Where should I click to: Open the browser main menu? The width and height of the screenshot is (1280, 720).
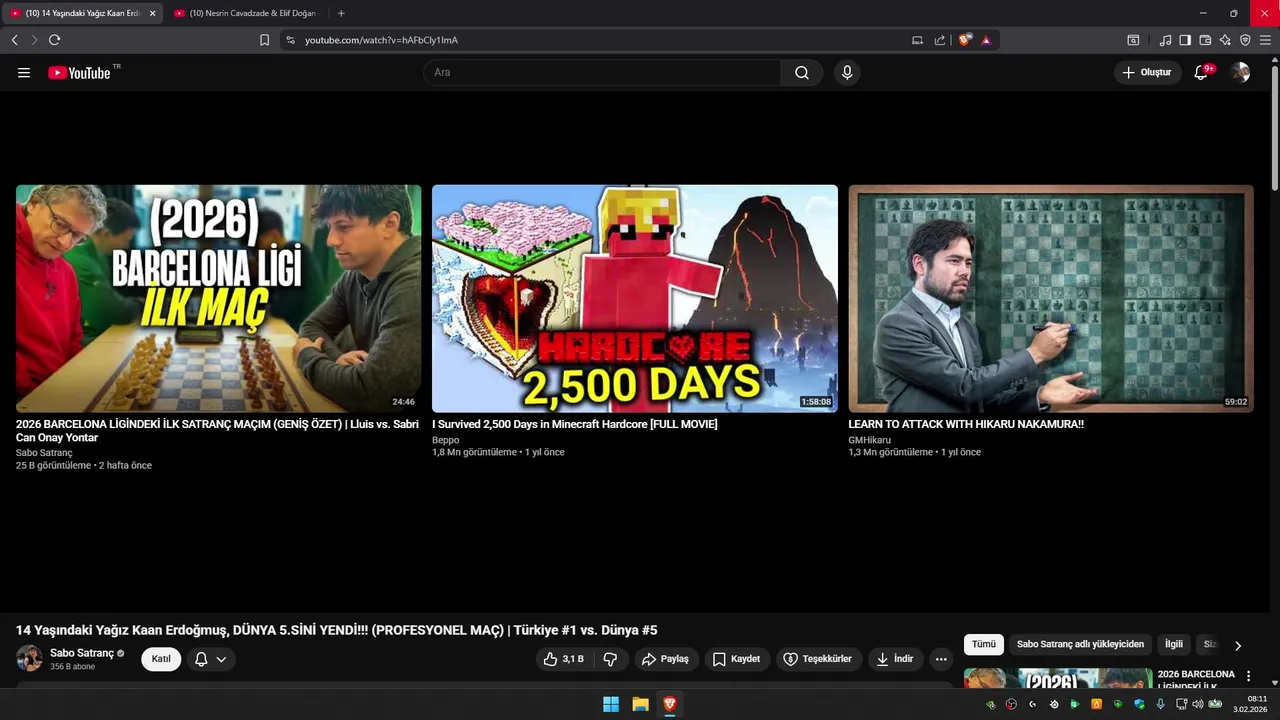pyautogui.click(x=1265, y=40)
